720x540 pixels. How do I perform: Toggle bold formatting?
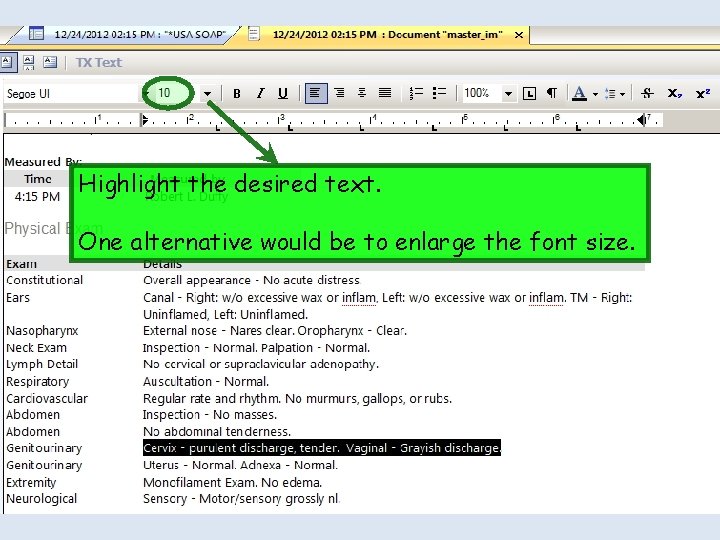pyautogui.click(x=236, y=94)
